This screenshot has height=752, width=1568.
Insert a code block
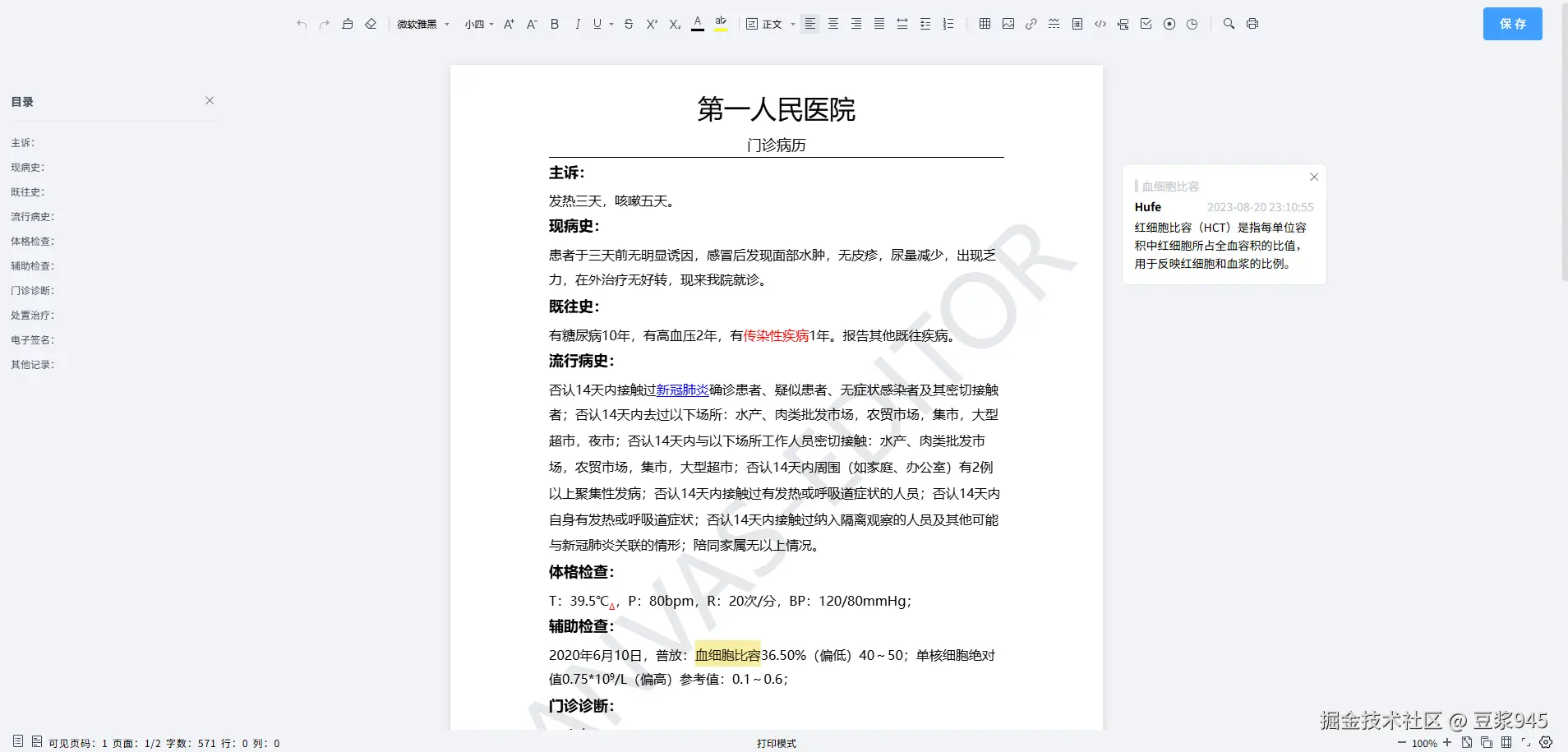point(1100,25)
